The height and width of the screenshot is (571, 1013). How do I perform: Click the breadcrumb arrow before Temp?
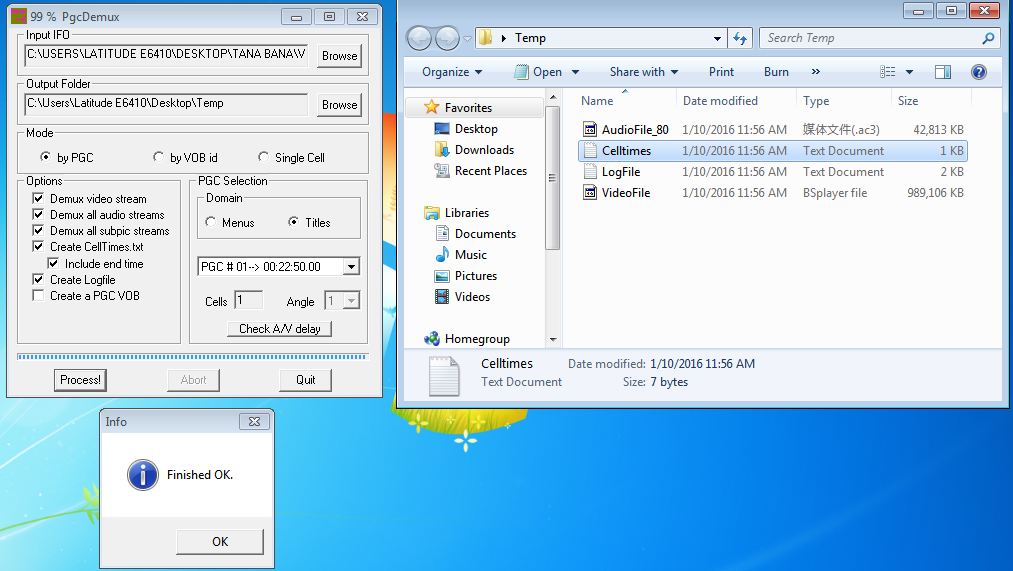tap(504, 38)
